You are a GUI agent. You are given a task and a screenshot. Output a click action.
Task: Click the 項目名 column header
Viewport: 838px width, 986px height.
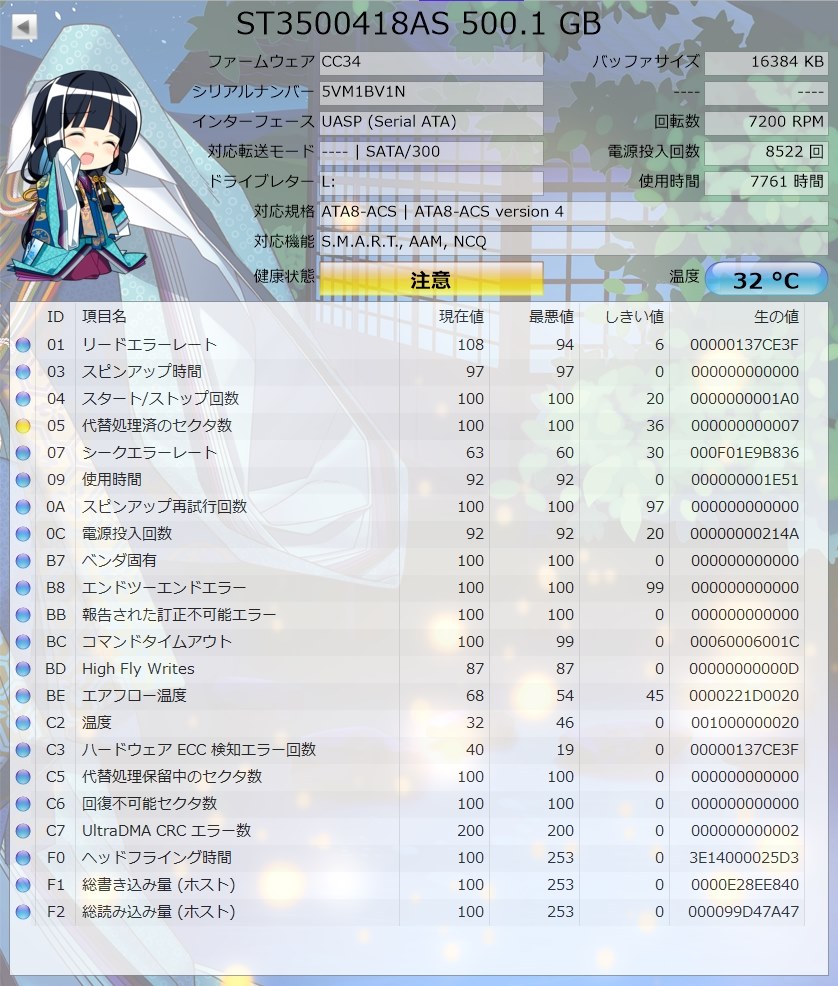(104, 317)
